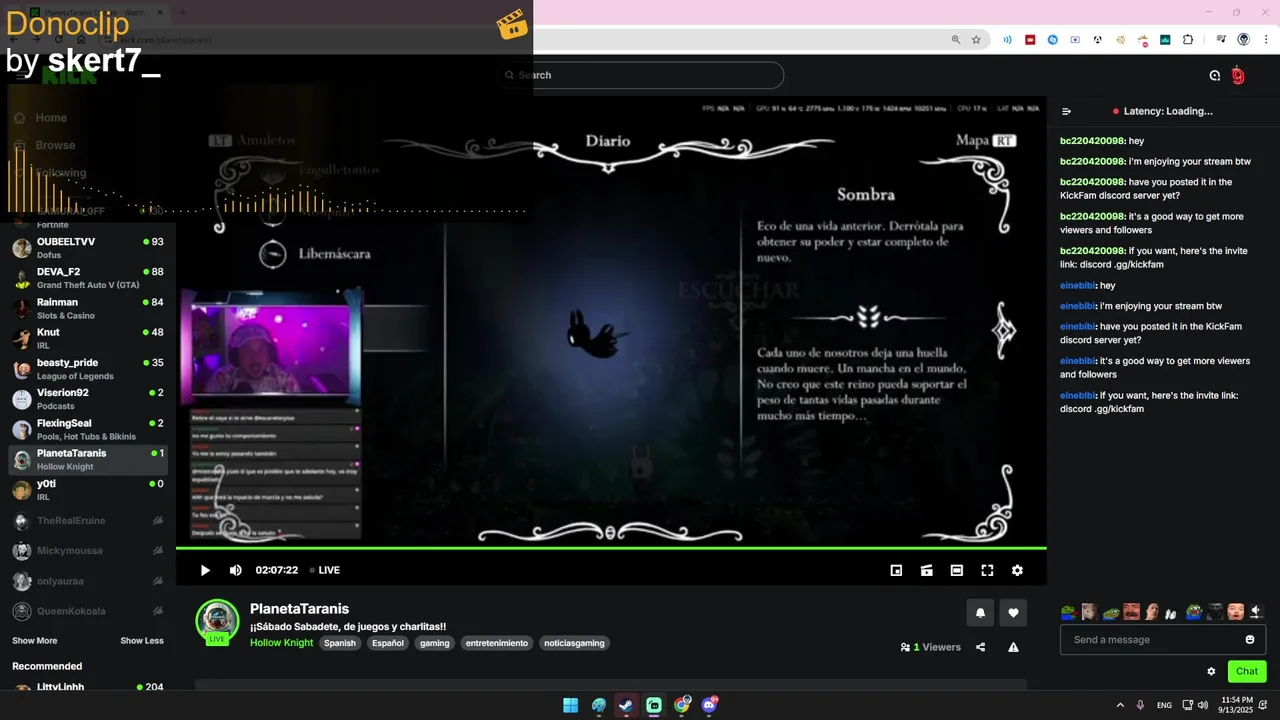This screenshot has width=1280, height=720.
Task: Open Viserion92 channel in sidebar
Action: point(88,399)
